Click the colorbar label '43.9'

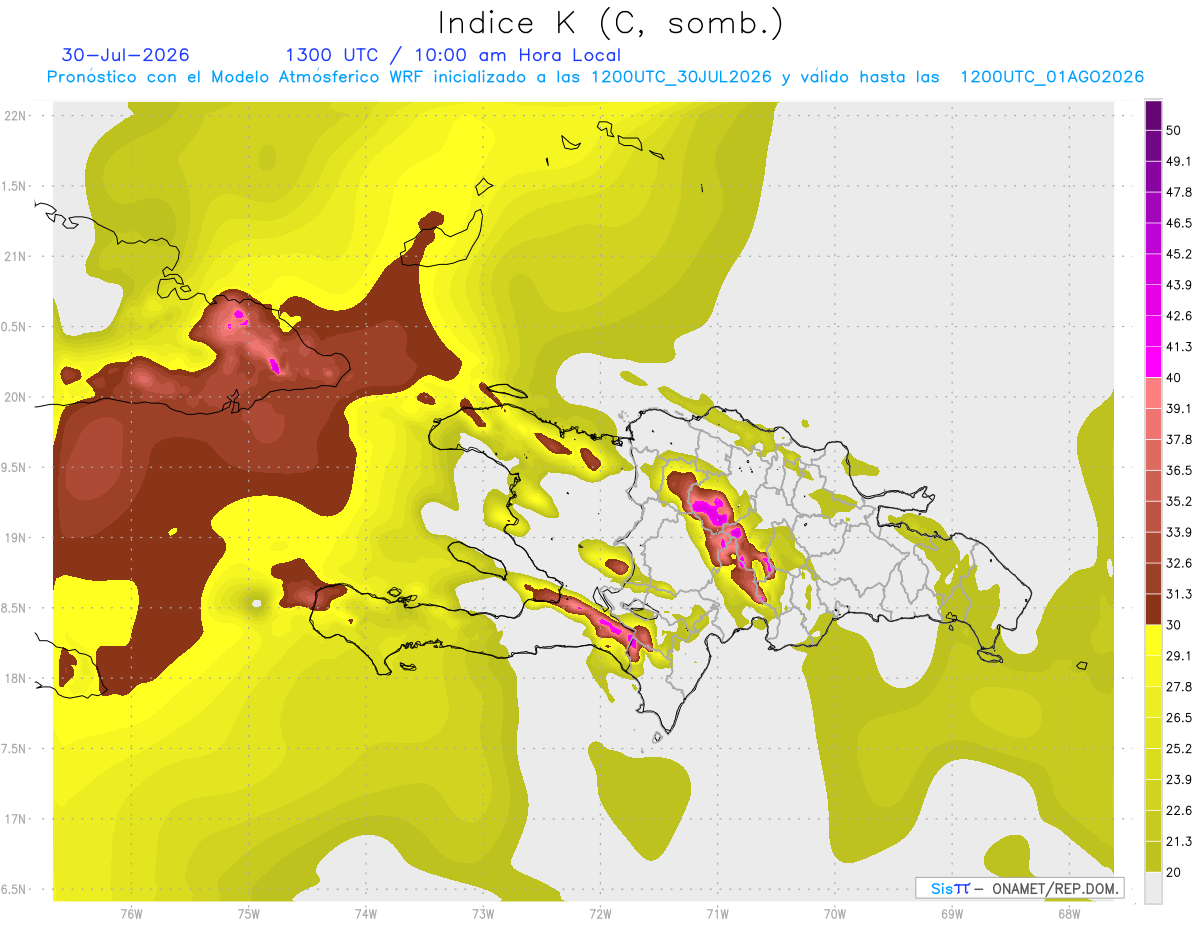(1179, 285)
